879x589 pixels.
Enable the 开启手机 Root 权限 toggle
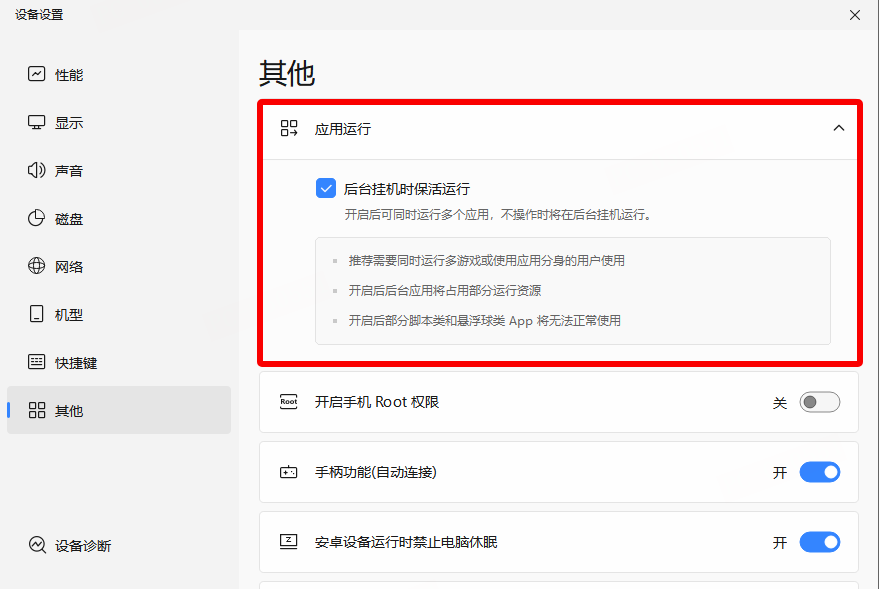819,402
